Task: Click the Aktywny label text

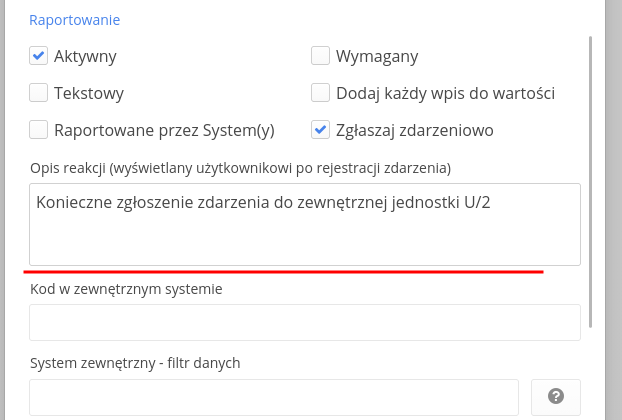Action: point(86,56)
